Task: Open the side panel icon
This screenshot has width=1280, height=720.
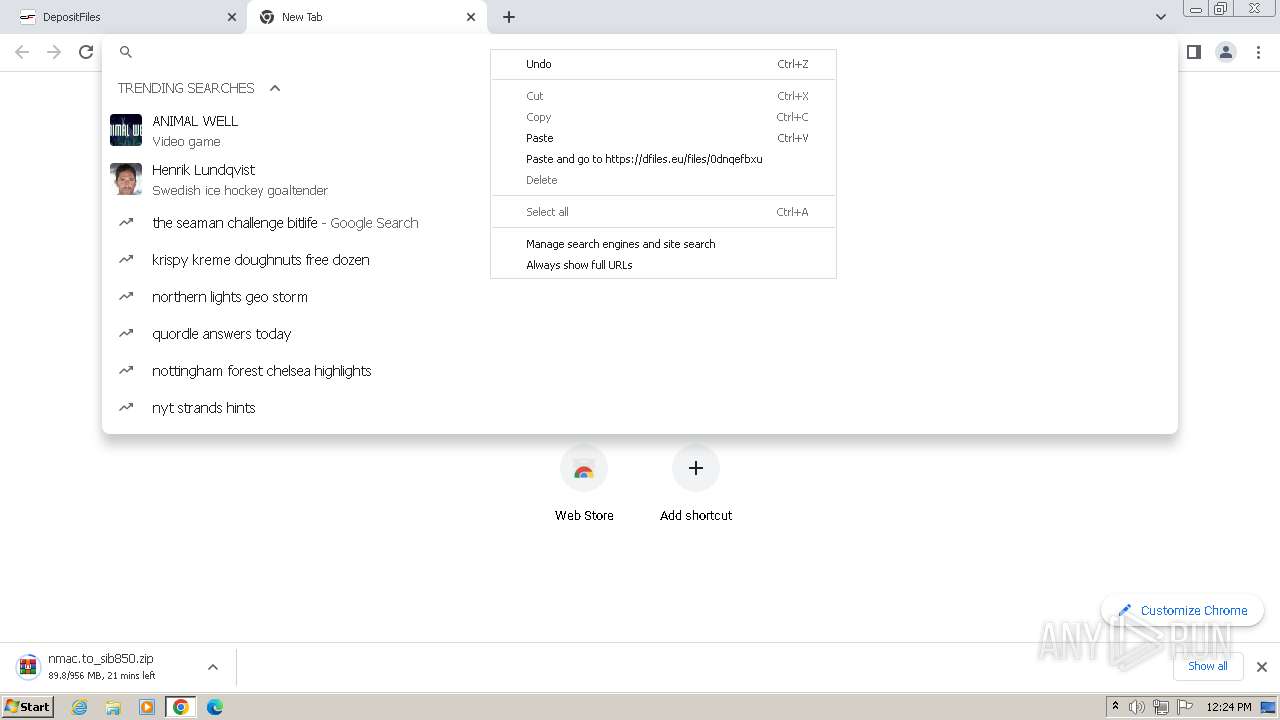Action: coord(1193,52)
